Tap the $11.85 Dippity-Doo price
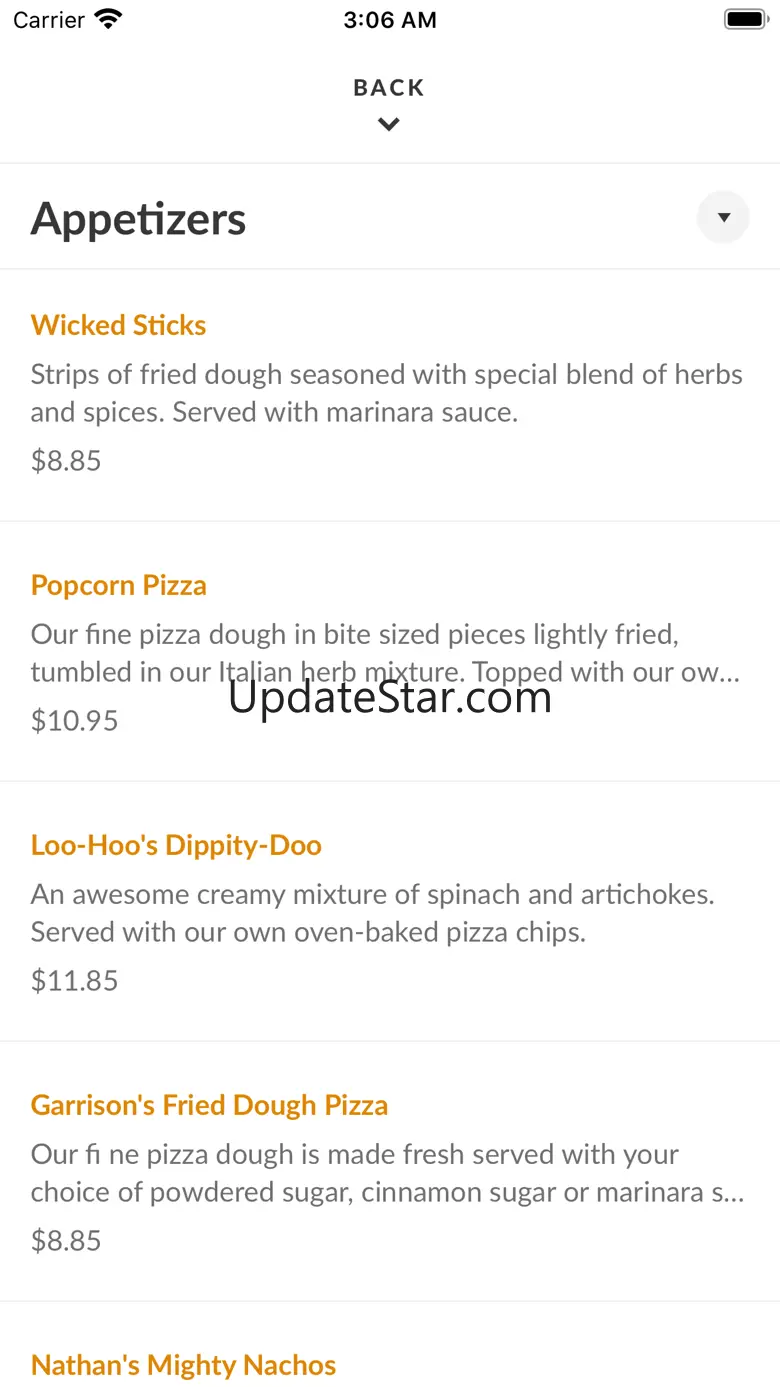 pyautogui.click(x=74, y=981)
